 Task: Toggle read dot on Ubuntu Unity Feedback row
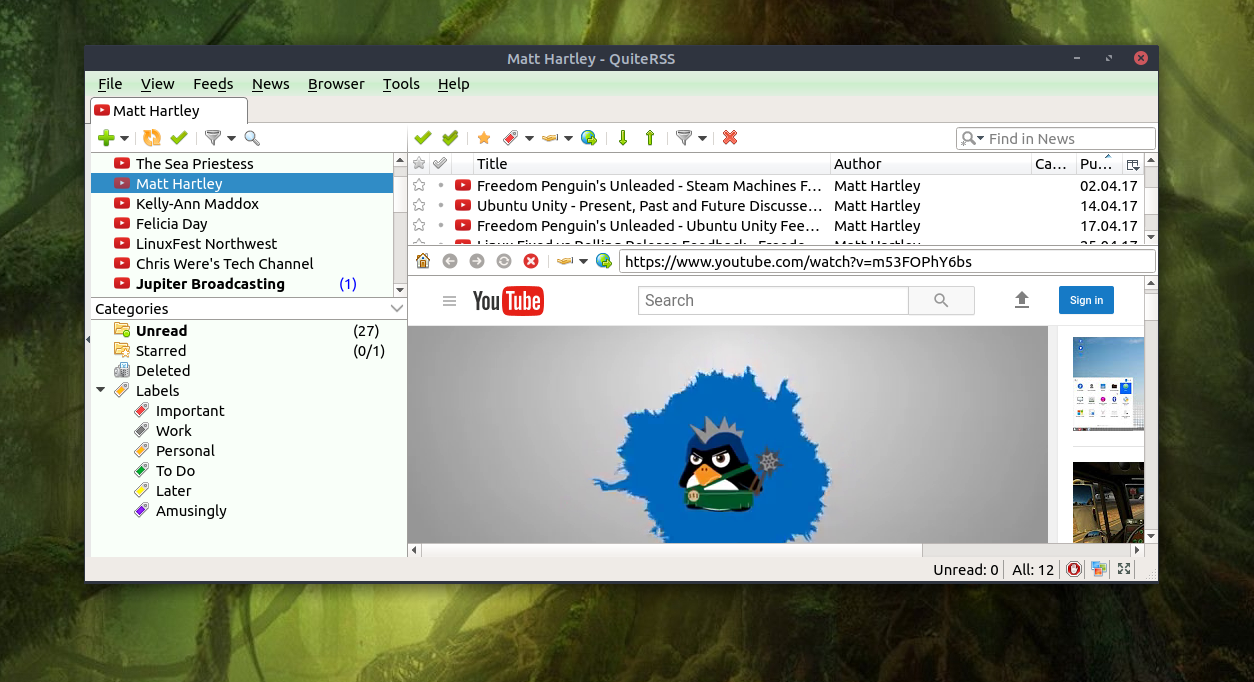coord(441,225)
